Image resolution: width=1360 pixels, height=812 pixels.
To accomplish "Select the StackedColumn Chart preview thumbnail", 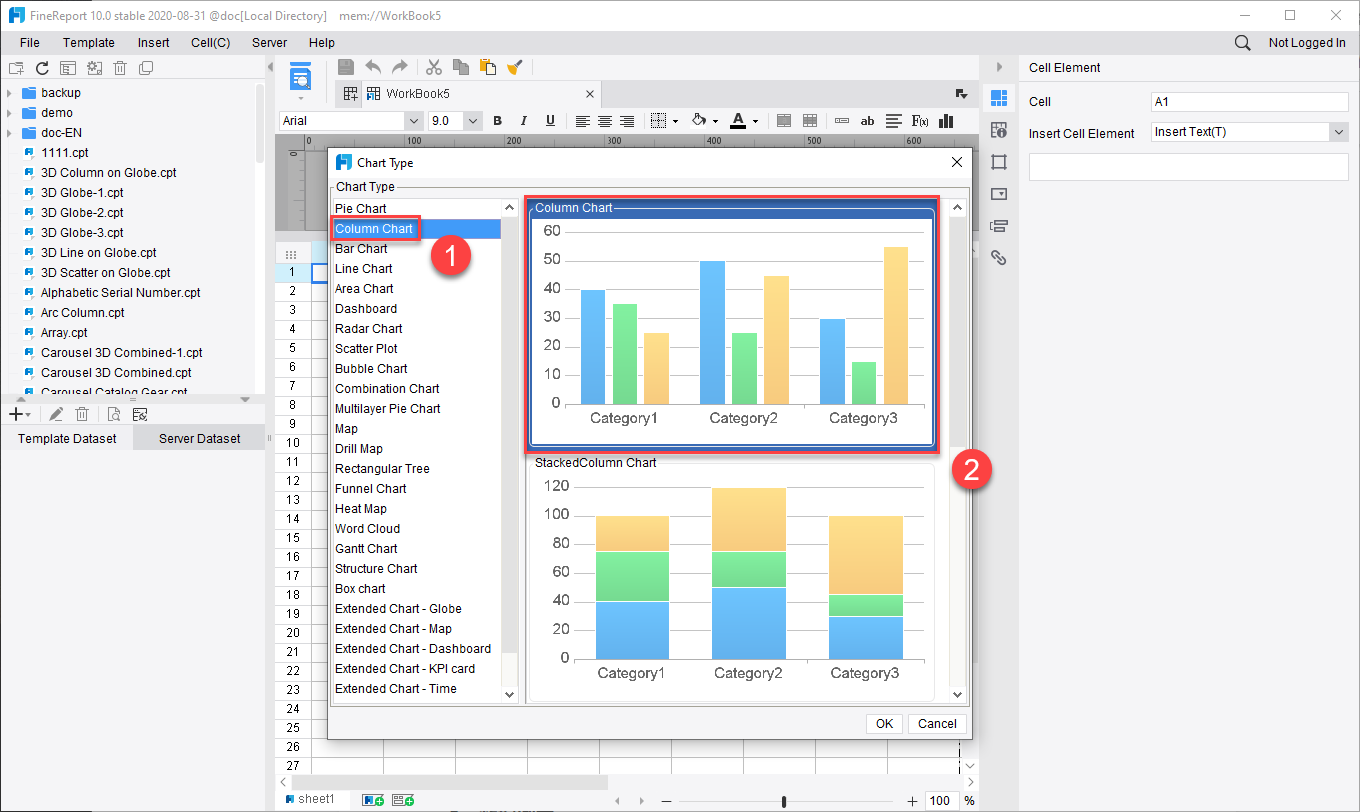I will [x=740, y=575].
